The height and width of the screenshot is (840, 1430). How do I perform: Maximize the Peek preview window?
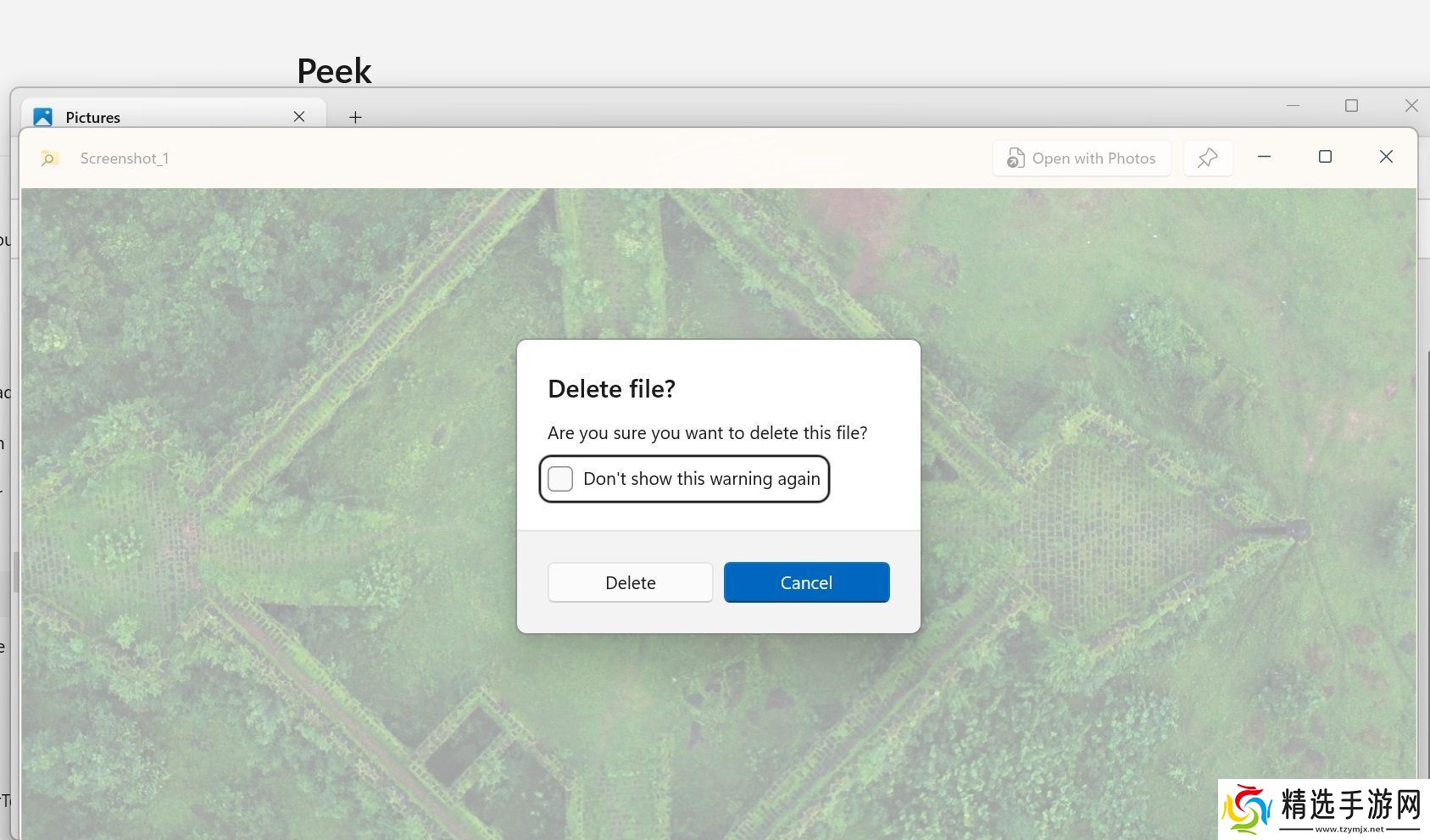pos(1325,157)
